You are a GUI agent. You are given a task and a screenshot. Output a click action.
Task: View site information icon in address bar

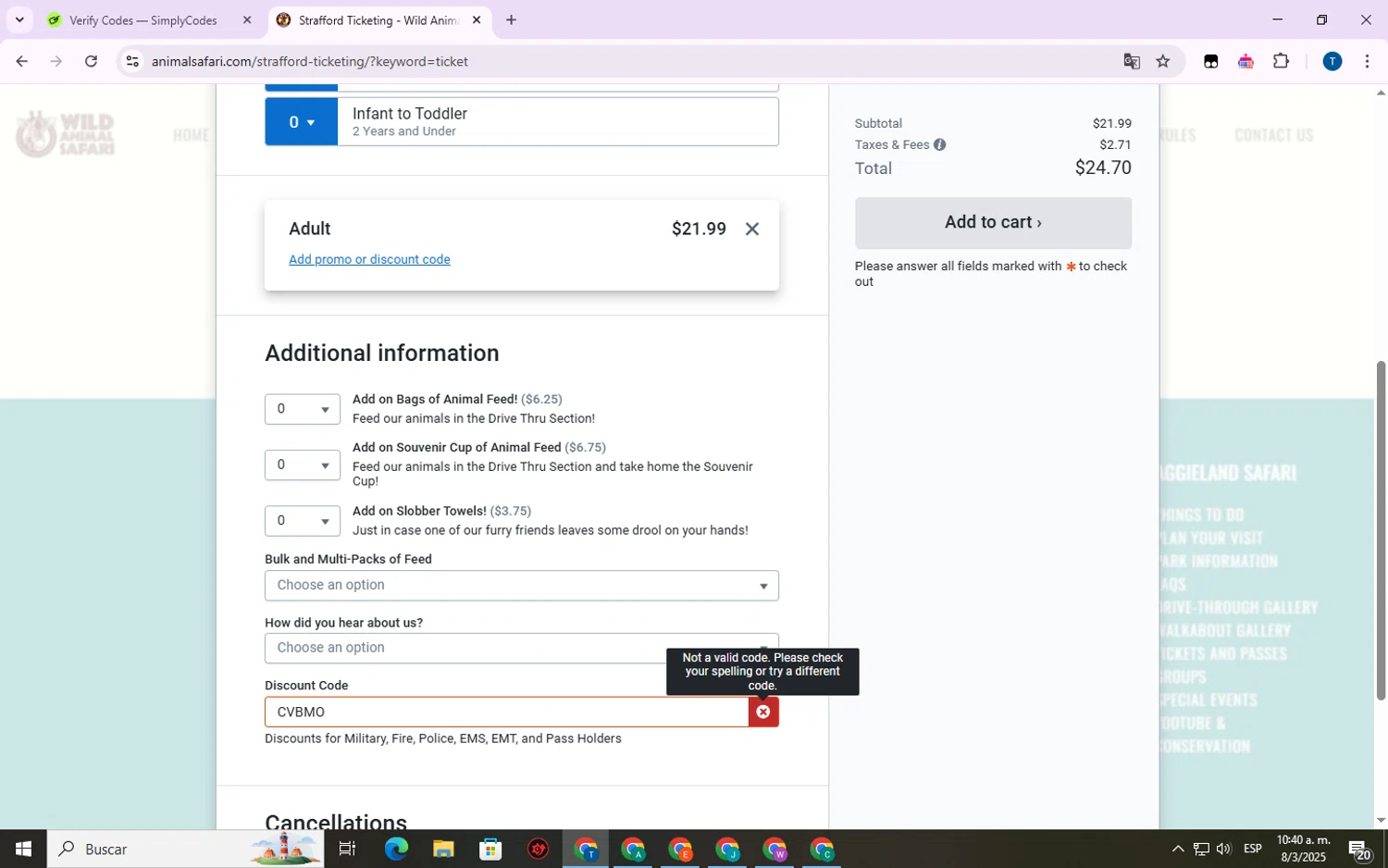point(132,61)
